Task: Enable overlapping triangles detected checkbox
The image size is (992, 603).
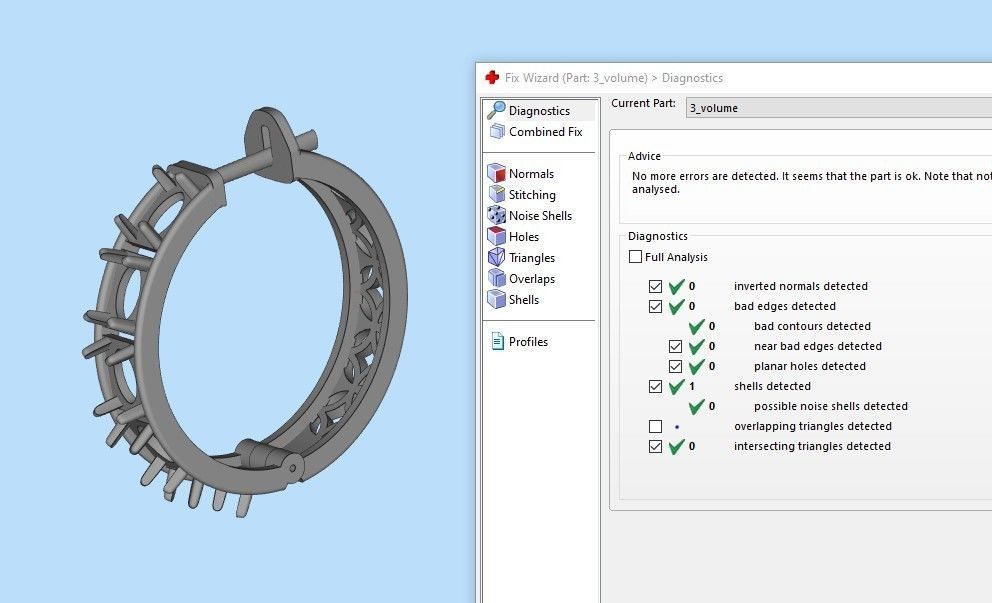Action: [655, 426]
